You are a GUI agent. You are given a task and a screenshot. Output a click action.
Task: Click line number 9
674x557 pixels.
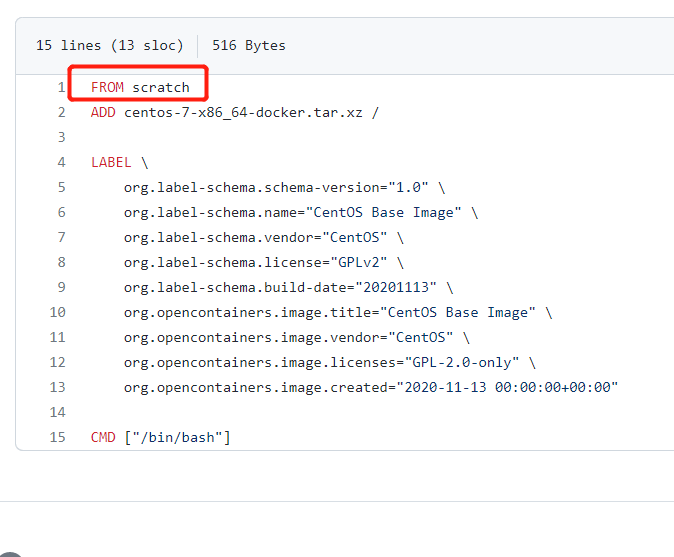point(61,287)
